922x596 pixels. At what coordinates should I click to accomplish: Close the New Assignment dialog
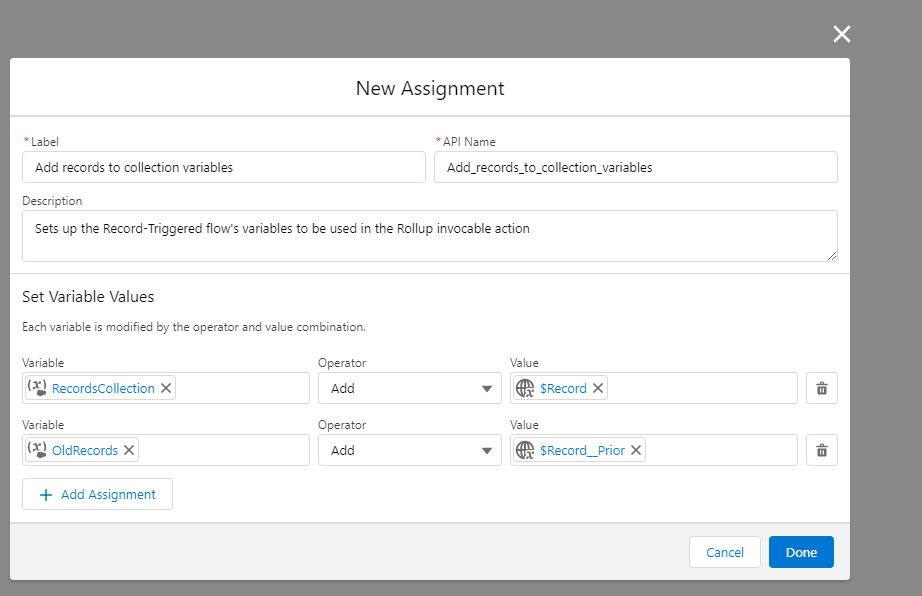[841, 33]
